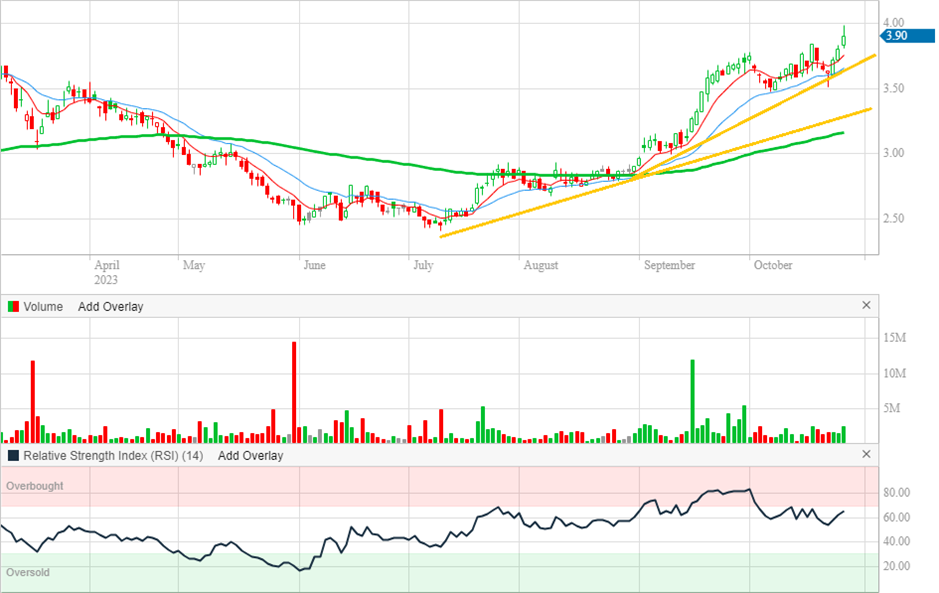Click the Overbought zone label in RSI
Viewport: 939px width, 593px height.
click(34, 486)
